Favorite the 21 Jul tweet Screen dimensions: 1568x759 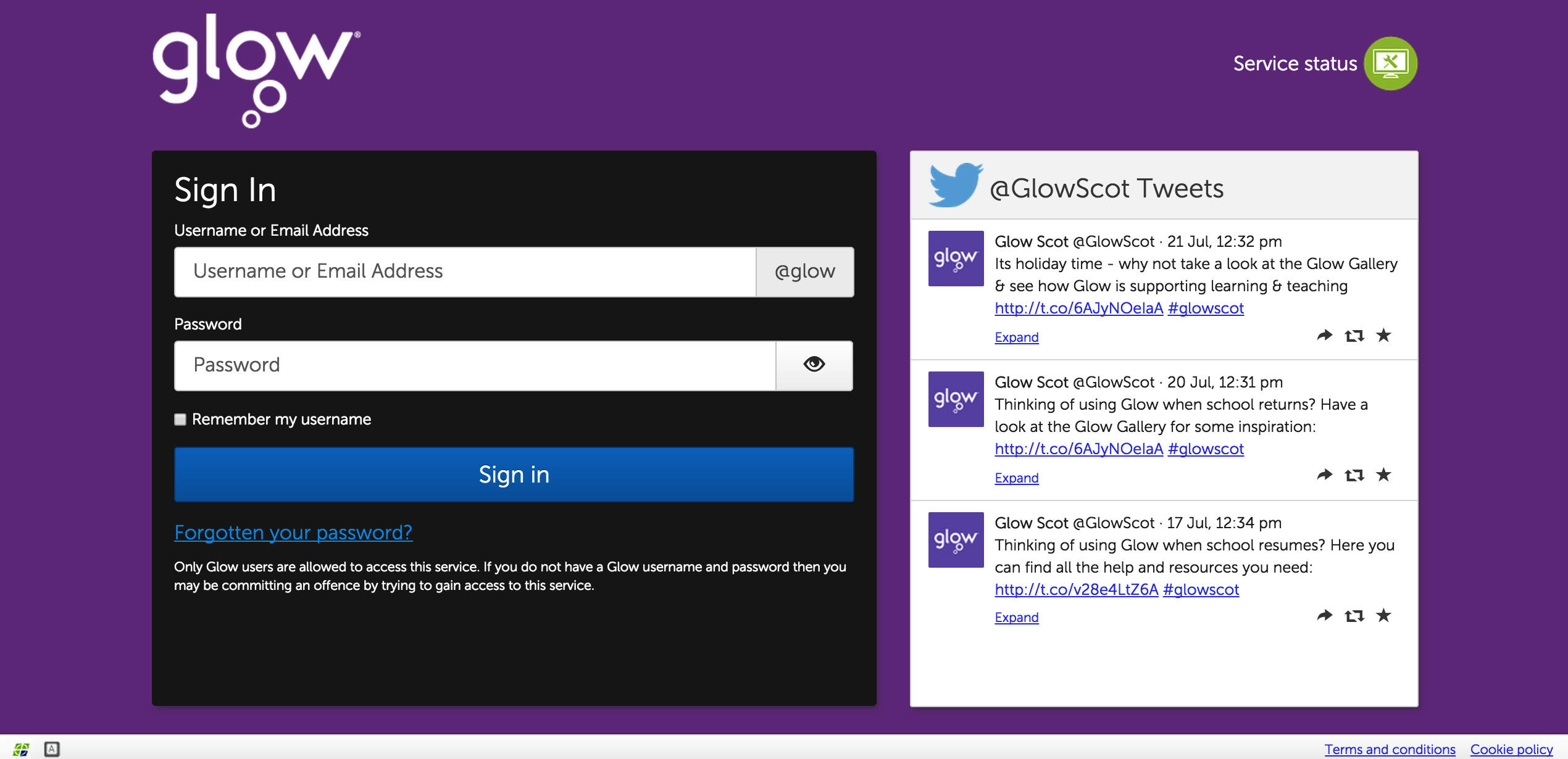click(1384, 335)
